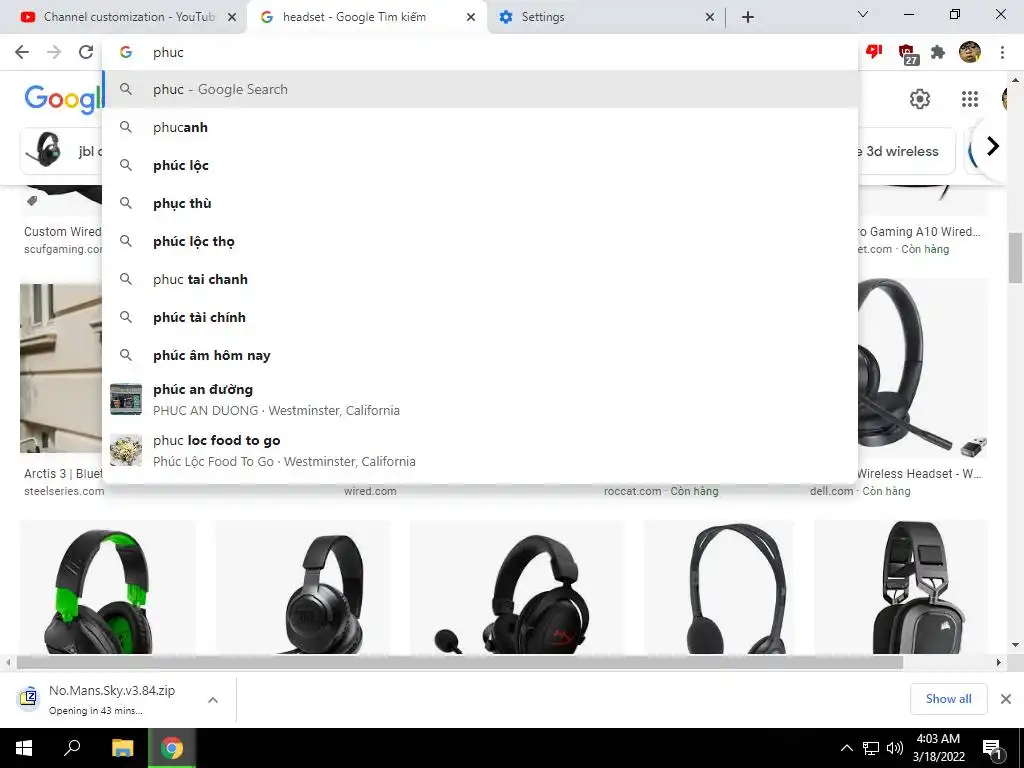The image size is (1024, 768).
Task: Open the steelseries.com source link
Action: (63, 491)
